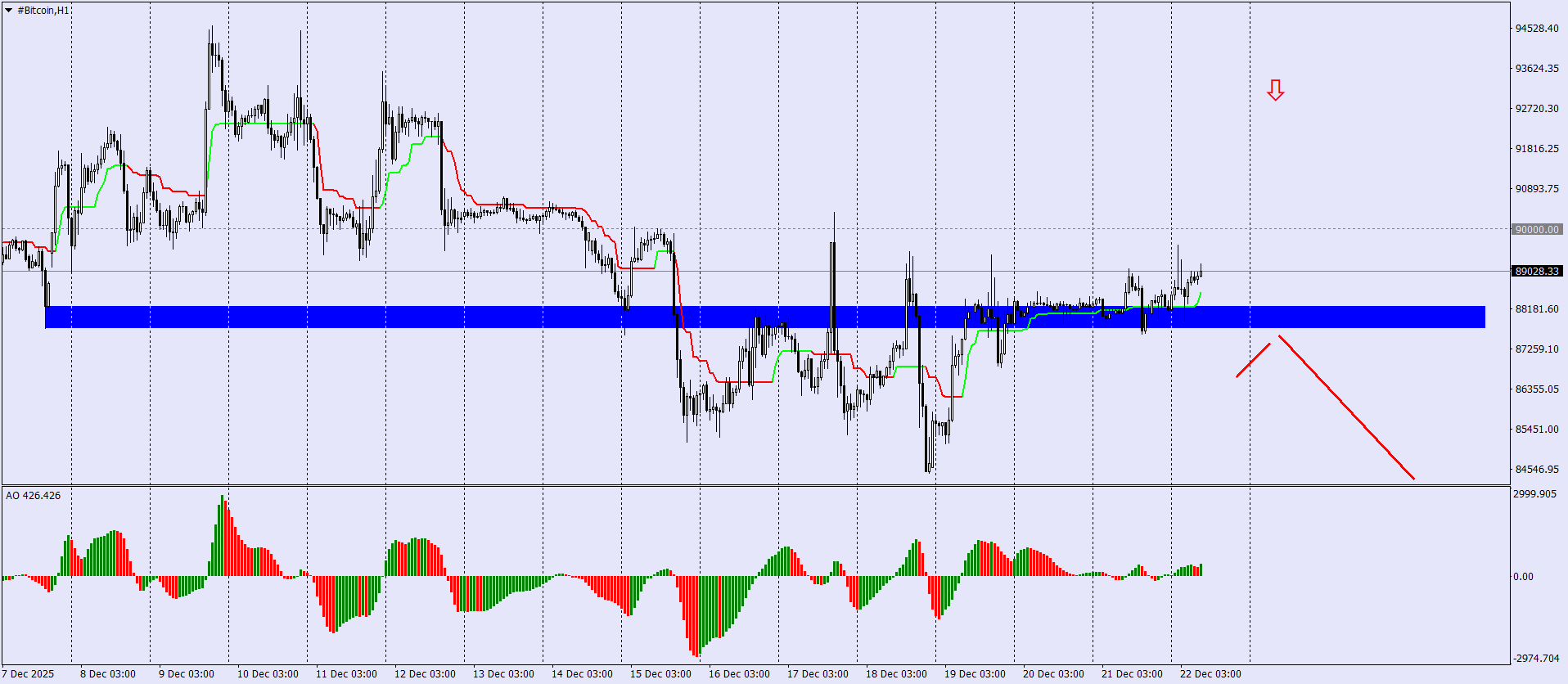Image resolution: width=1568 pixels, height=684 pixels.
Task: Click the 19 Dec 03:00 time label
Action: (x=975, y=674)
